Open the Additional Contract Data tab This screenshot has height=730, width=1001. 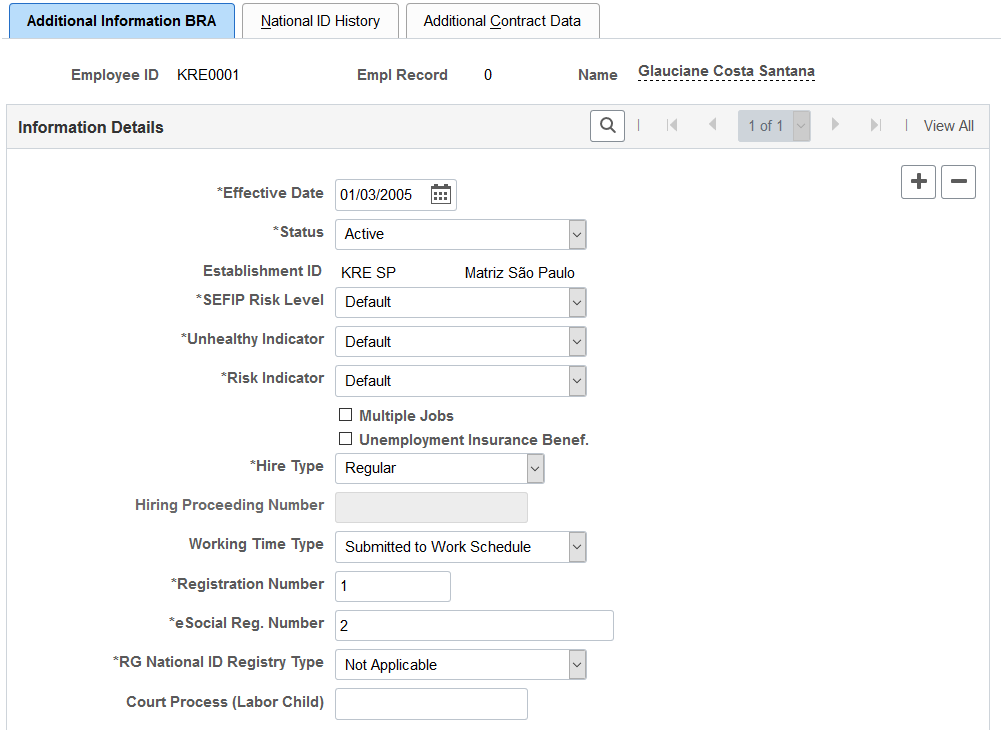[502, 21]
